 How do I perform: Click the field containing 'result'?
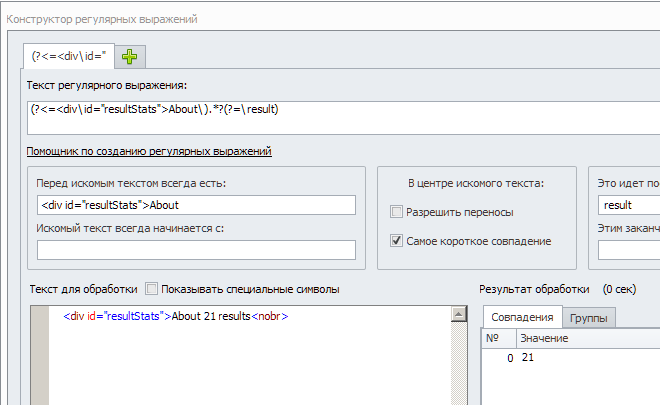628,205
